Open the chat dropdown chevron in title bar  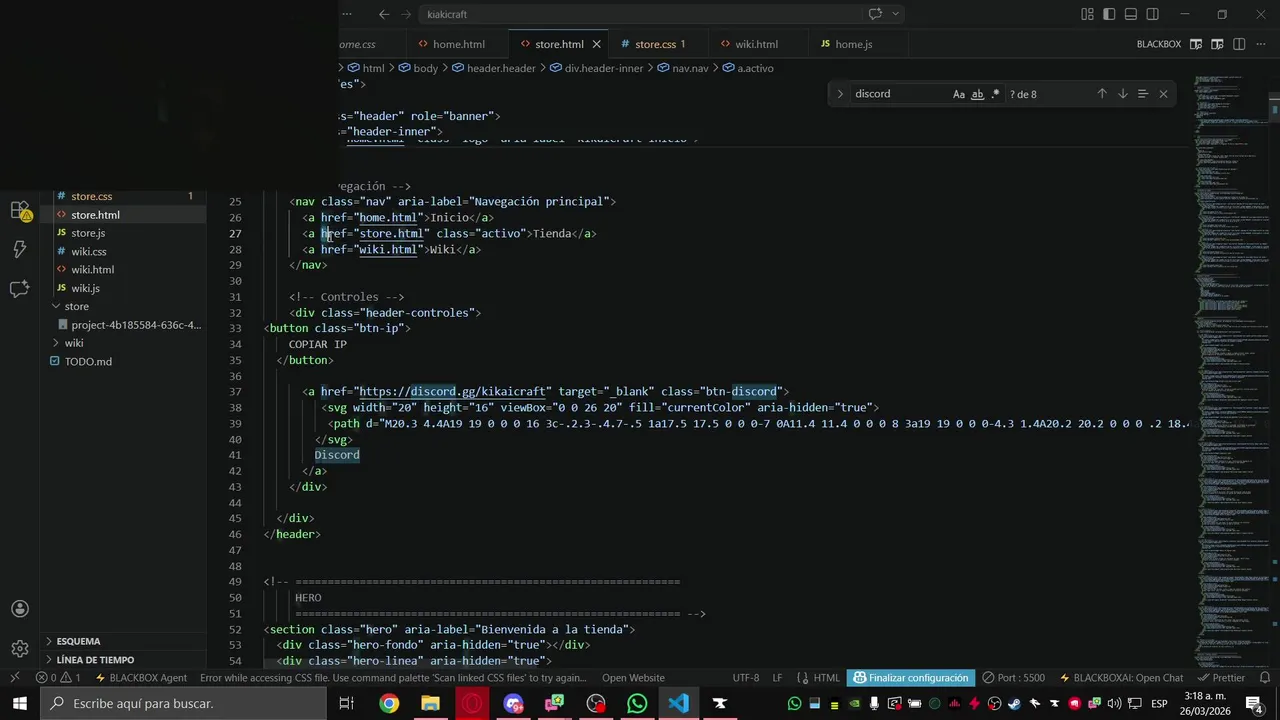[x=896, y=14]
